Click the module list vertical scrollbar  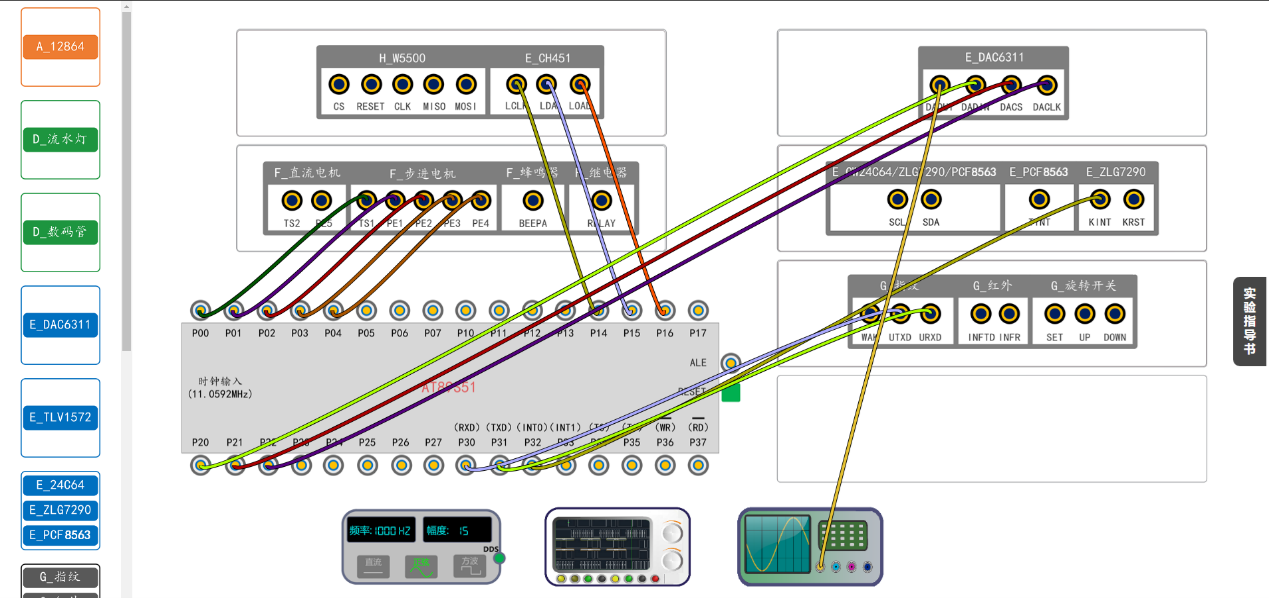coord(127,180)
